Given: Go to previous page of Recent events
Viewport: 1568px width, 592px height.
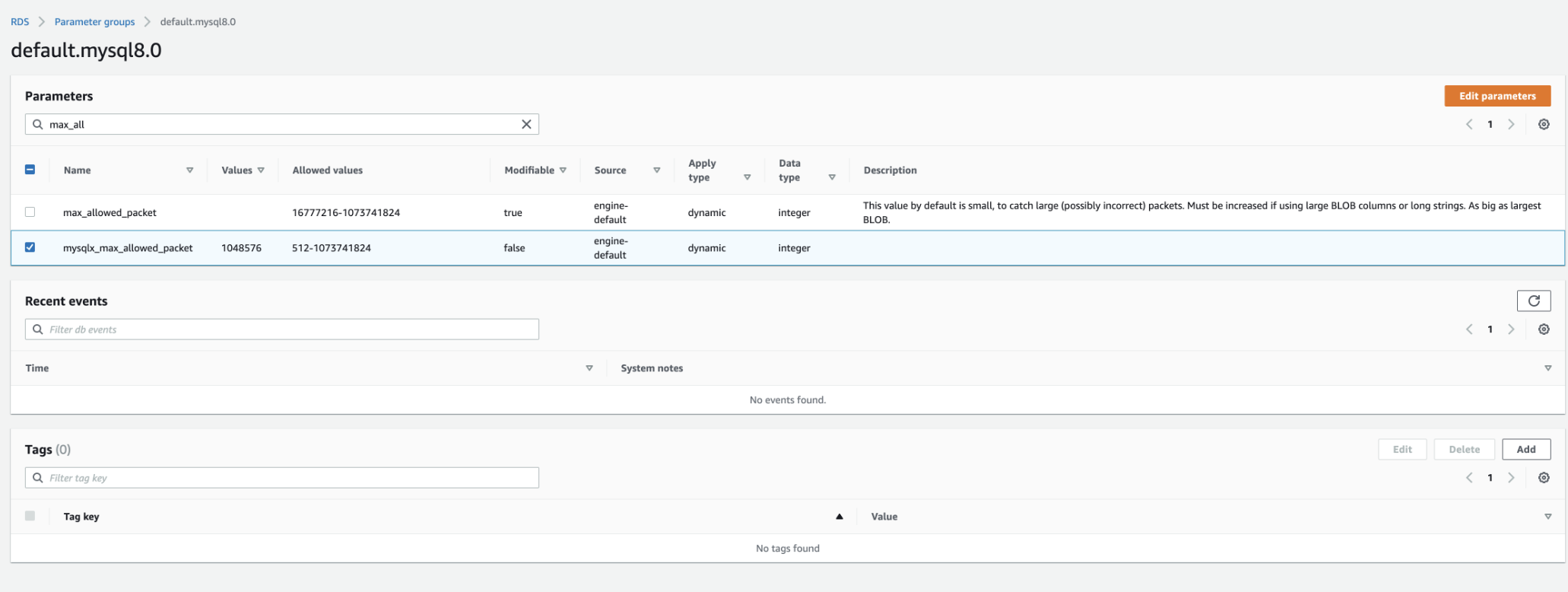Looking at the screenshot, I should pos(1469,329).
